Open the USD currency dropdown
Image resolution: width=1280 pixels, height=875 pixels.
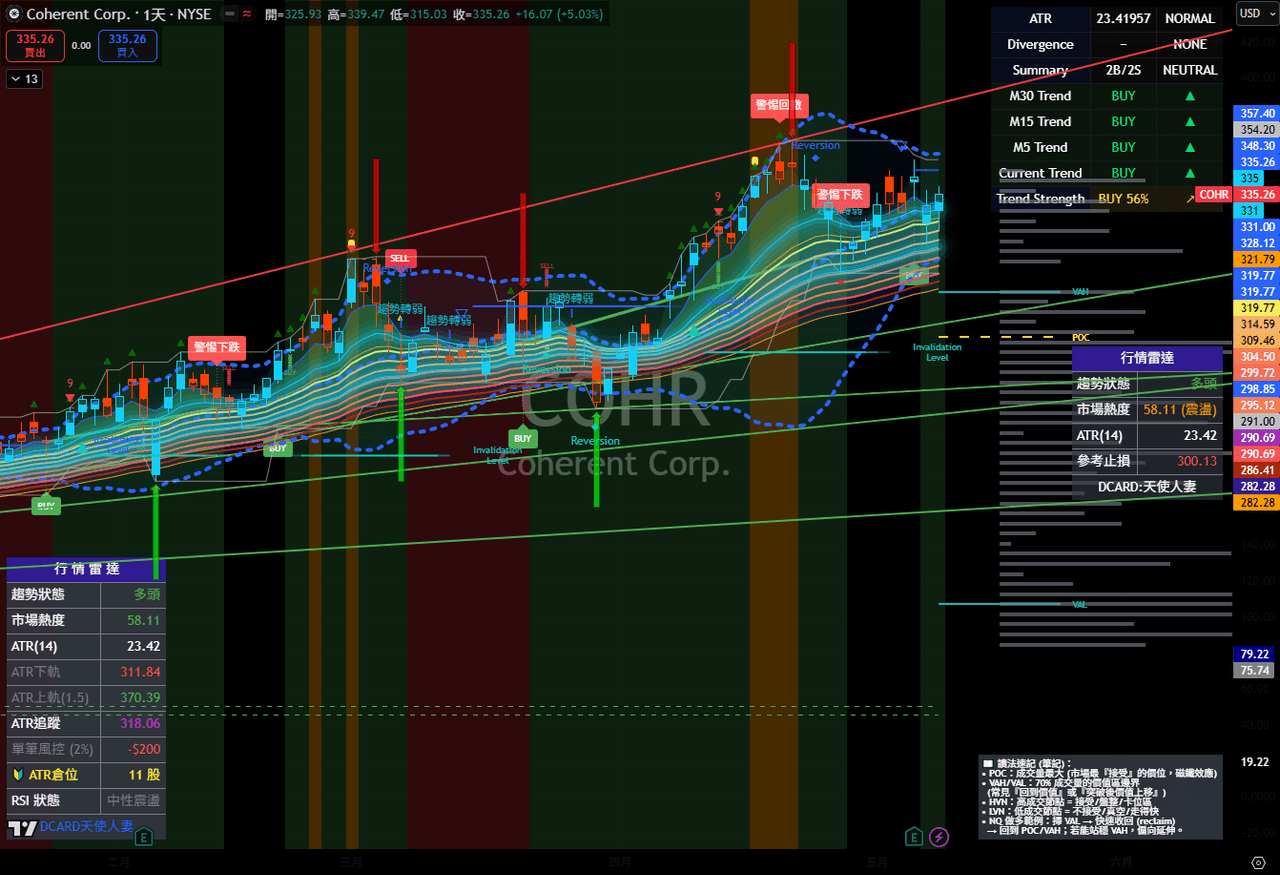click(1256, 14)
